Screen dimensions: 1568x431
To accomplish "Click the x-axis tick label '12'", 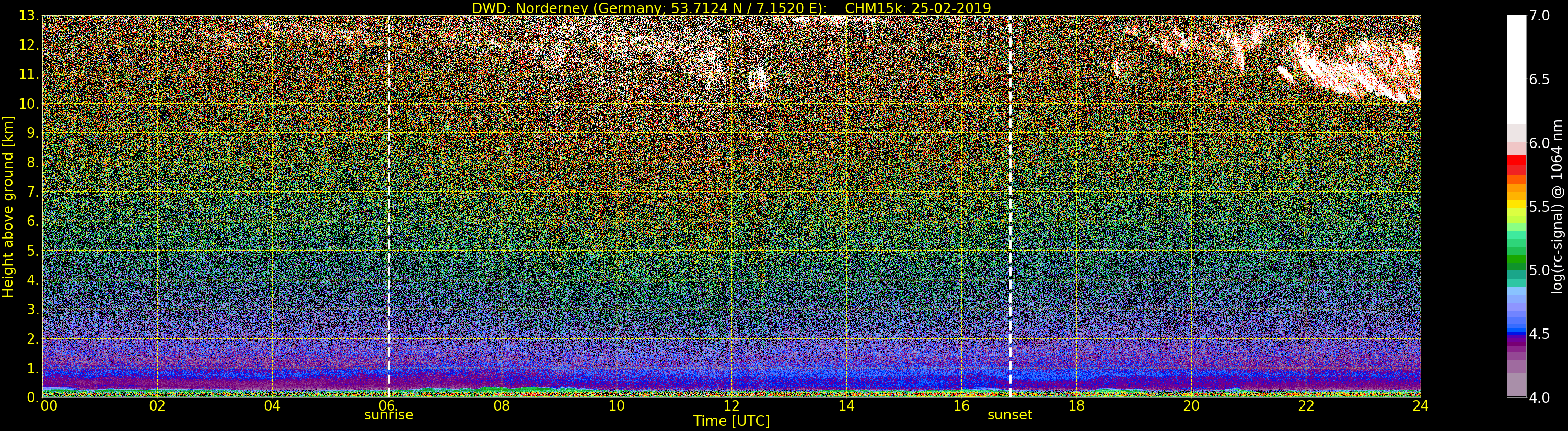I will point(731,405).
